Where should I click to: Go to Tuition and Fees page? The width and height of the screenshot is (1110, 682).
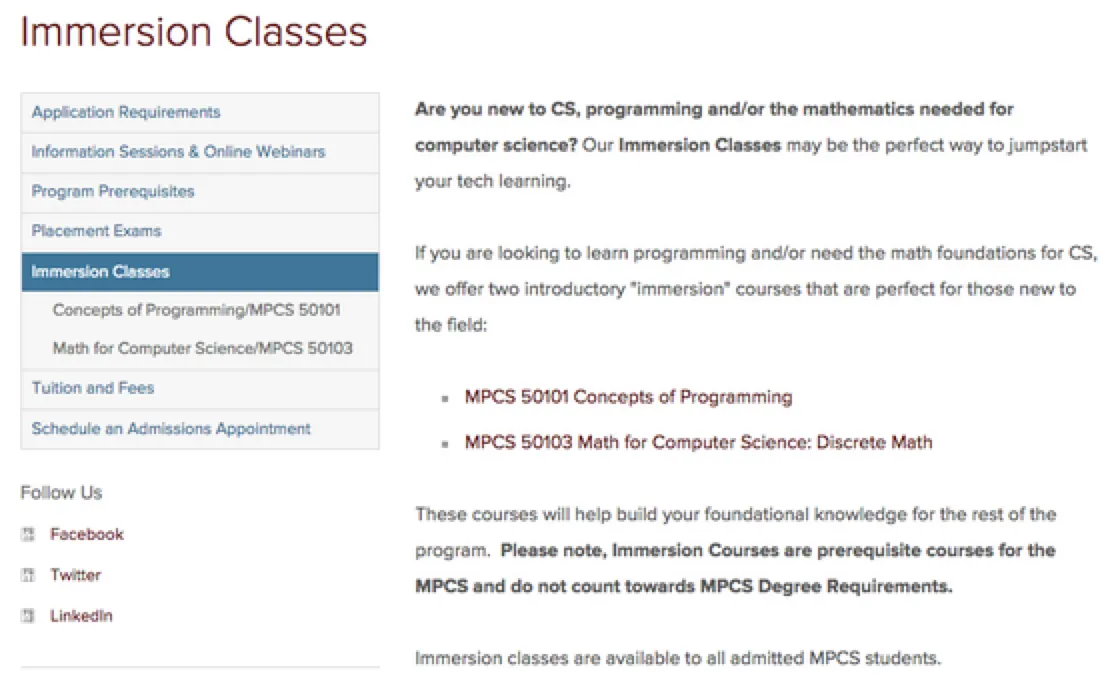pyautogui.click(x=93, y=388)
